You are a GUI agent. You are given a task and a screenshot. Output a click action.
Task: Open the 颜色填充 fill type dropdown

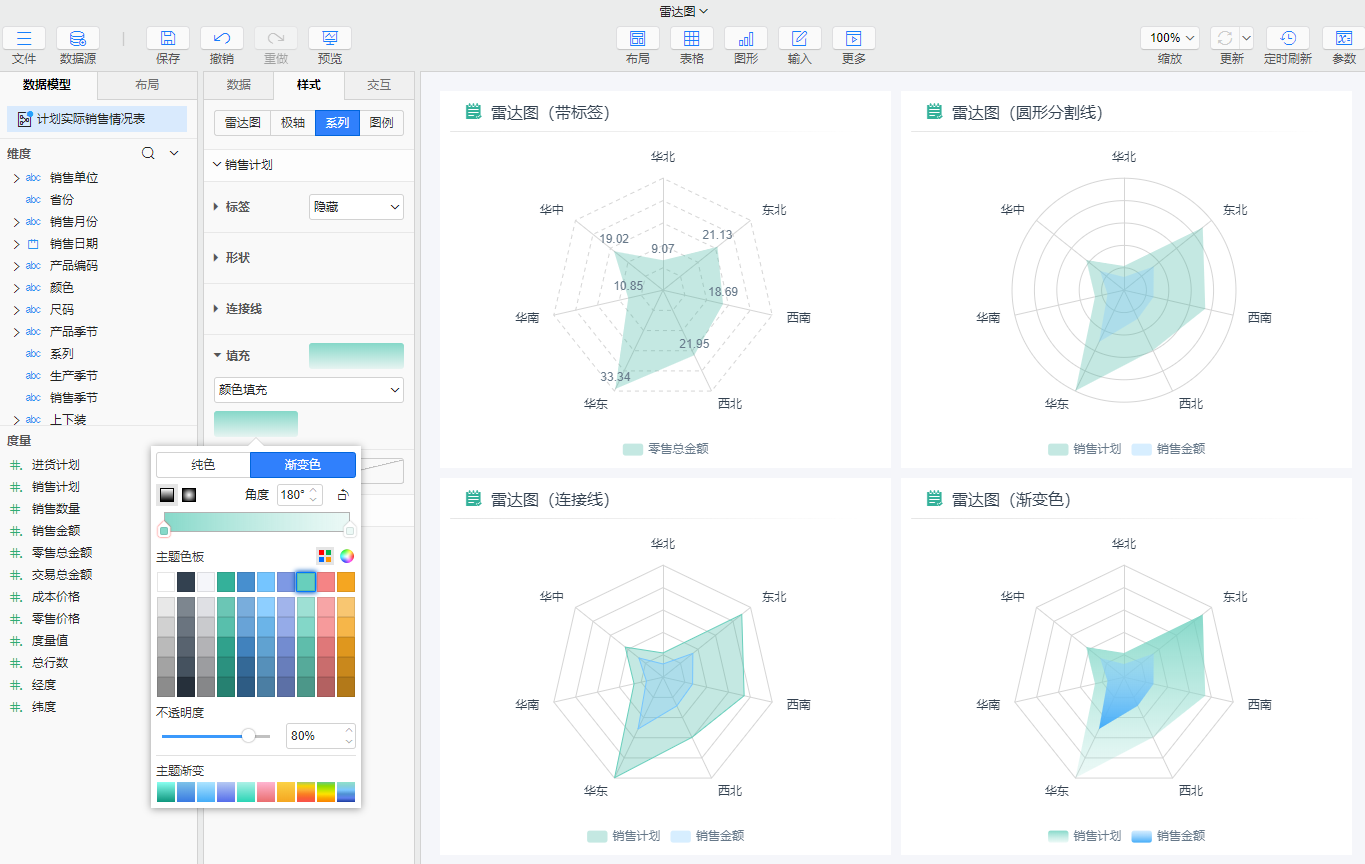tap(309, 389)
